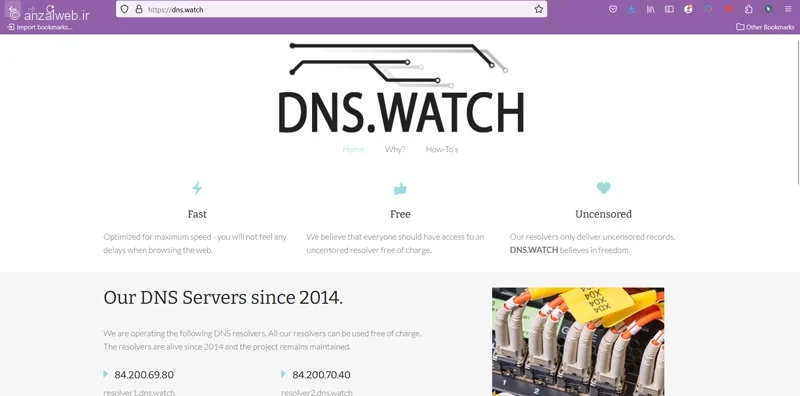Open the How-To's navigation link

pyautogui.click(x=442, y=150)
